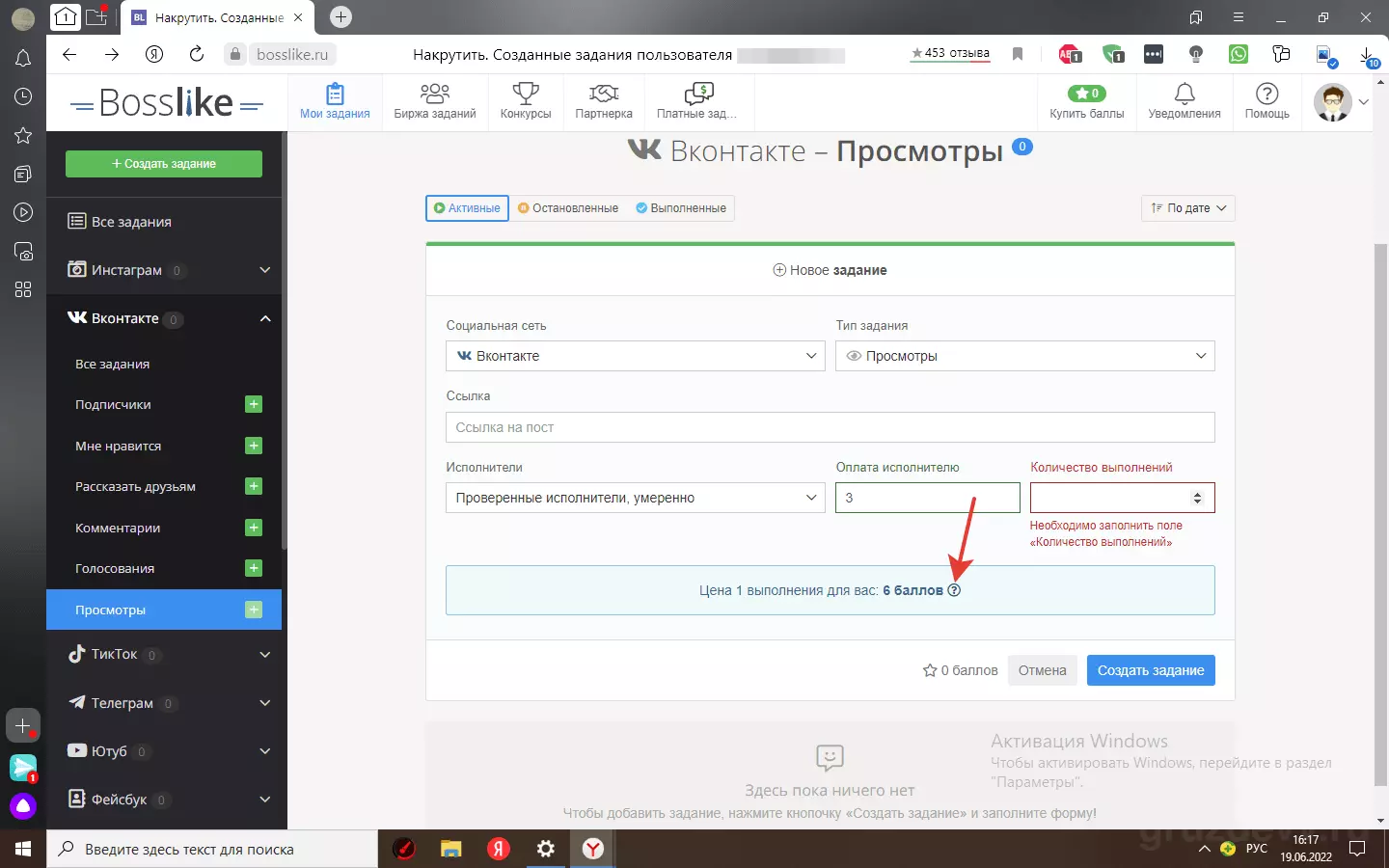Click green Создать задание sidebar button
This screenshot has width=1389, height=868.
click(164, 164)
